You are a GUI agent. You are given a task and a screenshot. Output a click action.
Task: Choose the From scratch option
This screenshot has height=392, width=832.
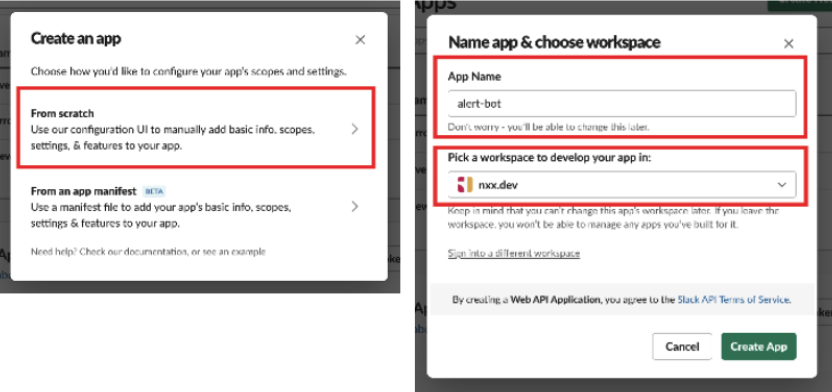pos(196,129)
